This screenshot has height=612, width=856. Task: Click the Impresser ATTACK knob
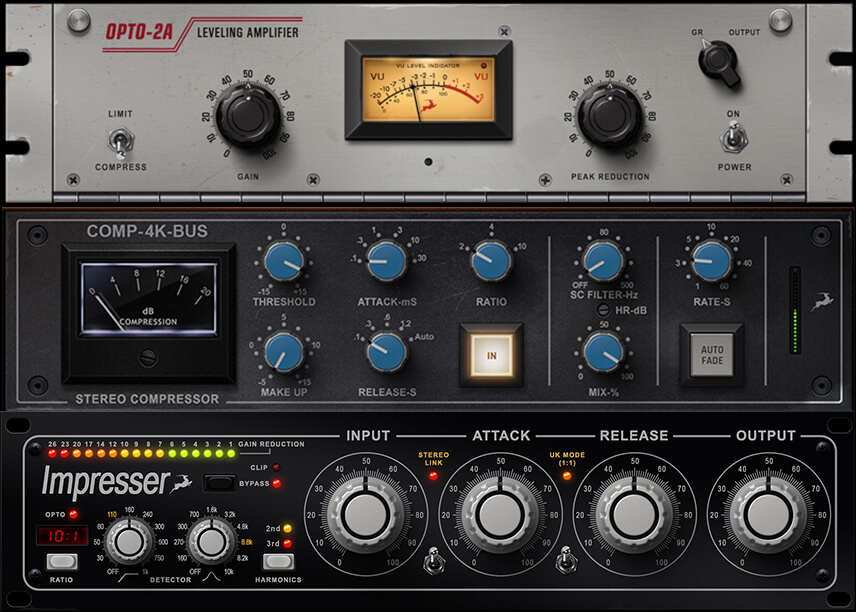coord(500,514)
